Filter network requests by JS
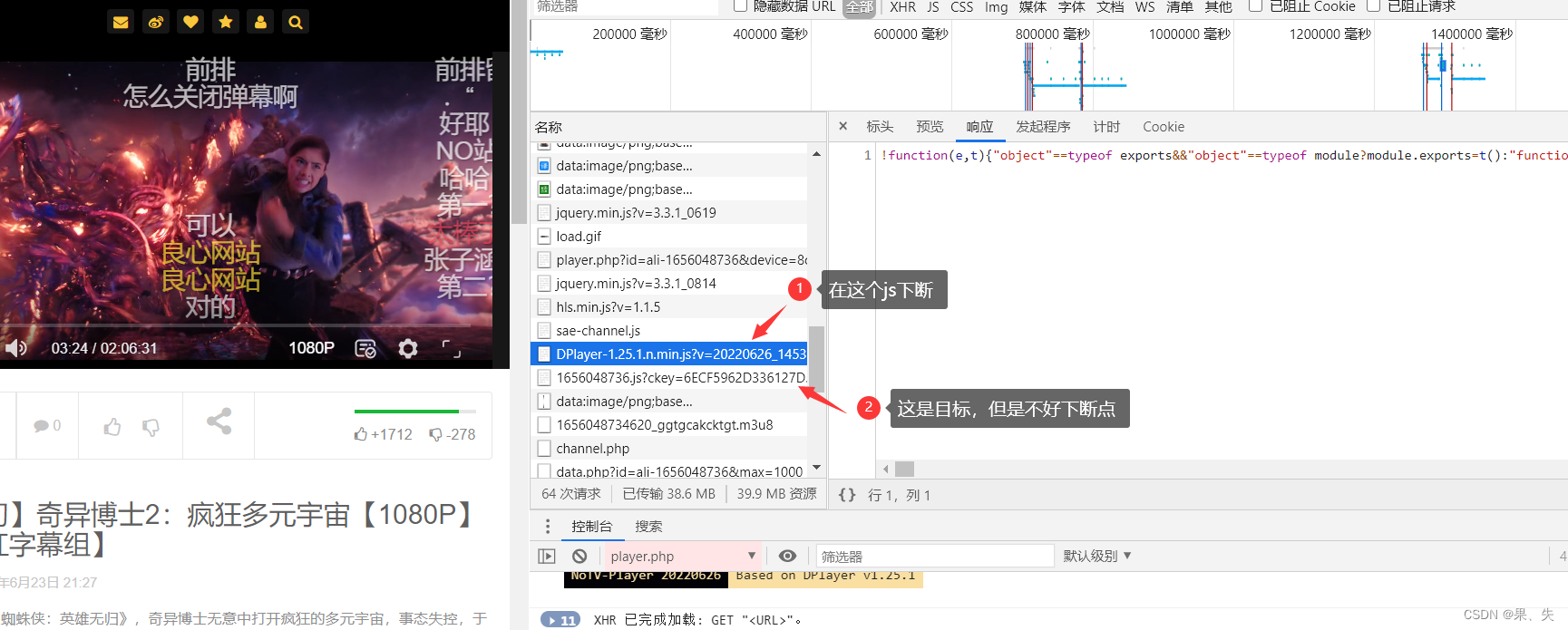 933,7
